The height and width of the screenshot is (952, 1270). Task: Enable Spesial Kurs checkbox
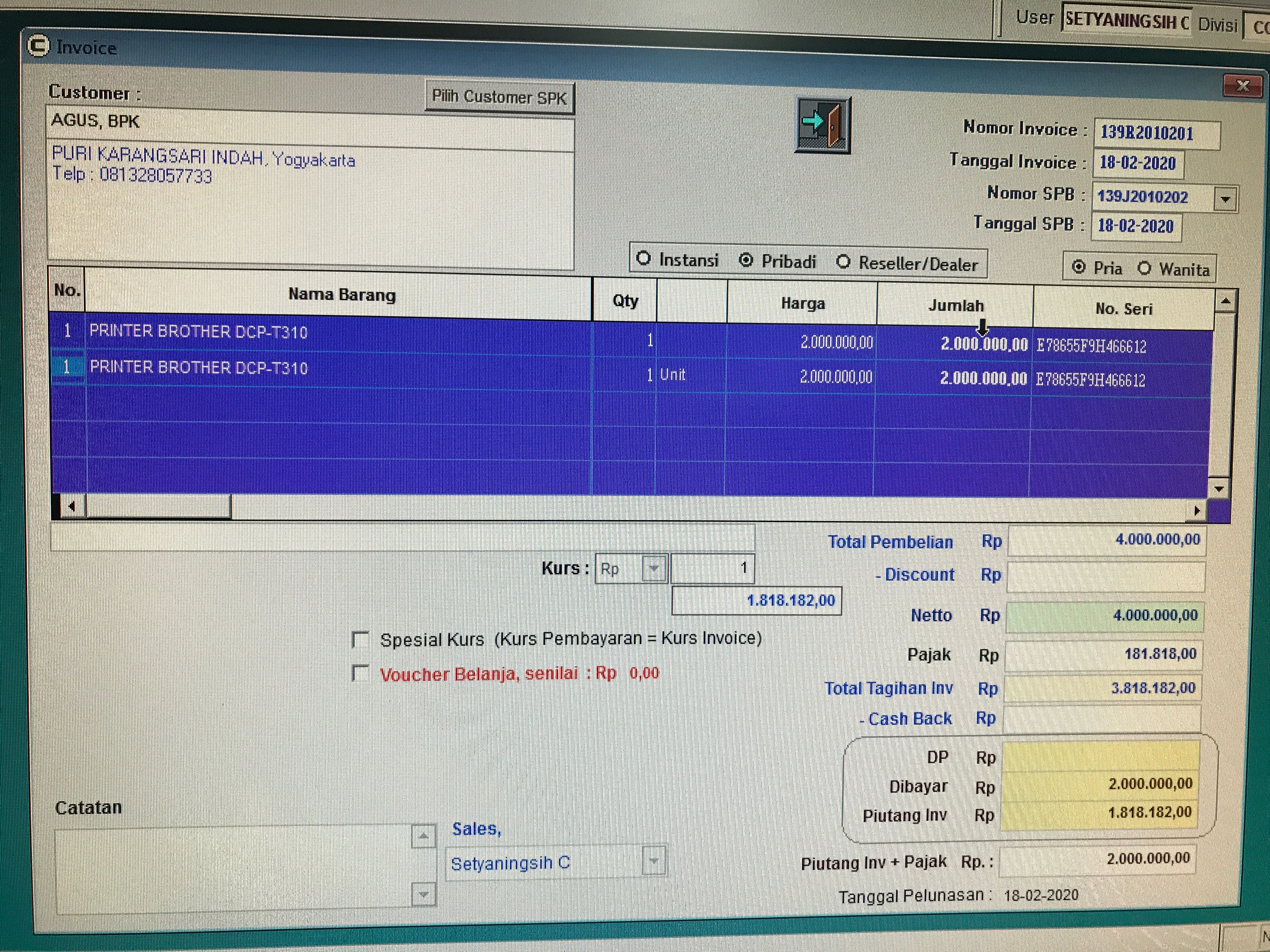tap(360, 639)
